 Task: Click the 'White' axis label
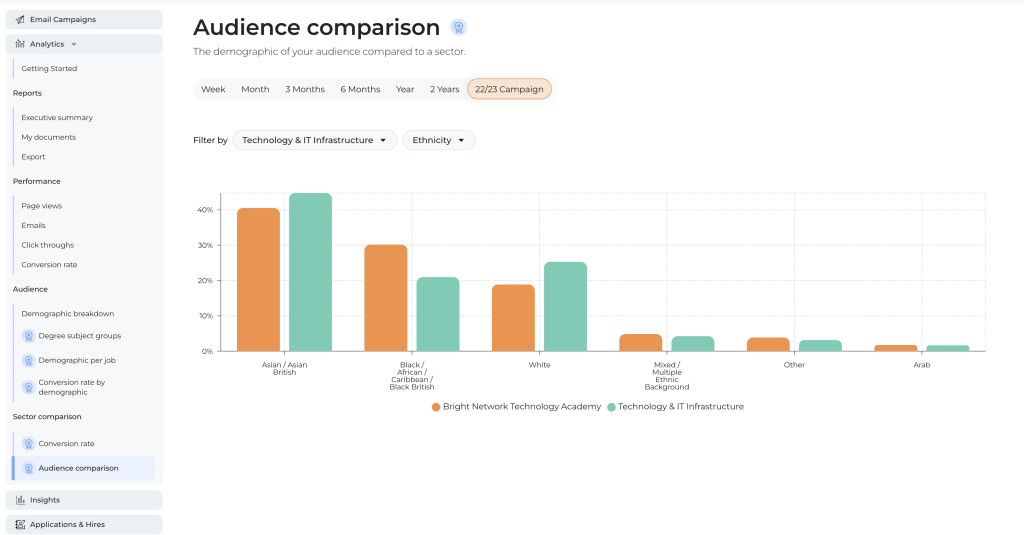tap(539, 365)
